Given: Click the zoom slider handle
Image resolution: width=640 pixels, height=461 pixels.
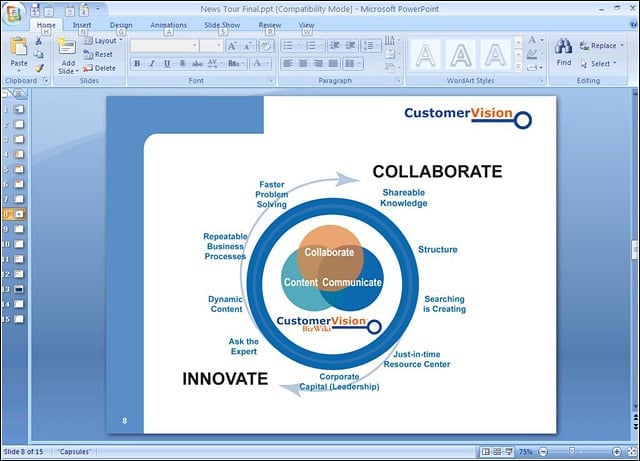Looking at the screenshot, I should (572, 451).
